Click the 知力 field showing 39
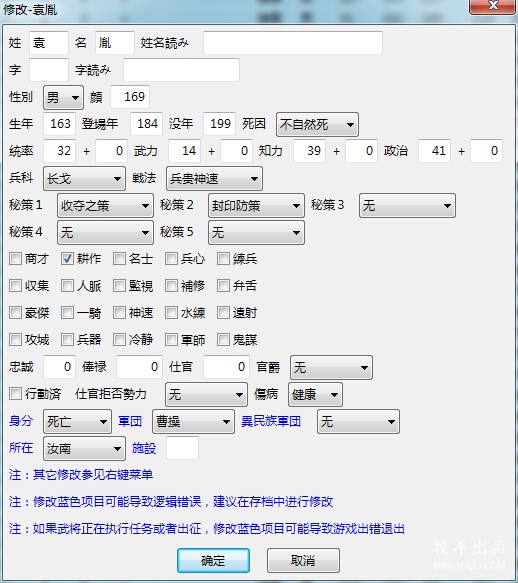The height and width of the screenshot is (583, 518). [309, 151]
